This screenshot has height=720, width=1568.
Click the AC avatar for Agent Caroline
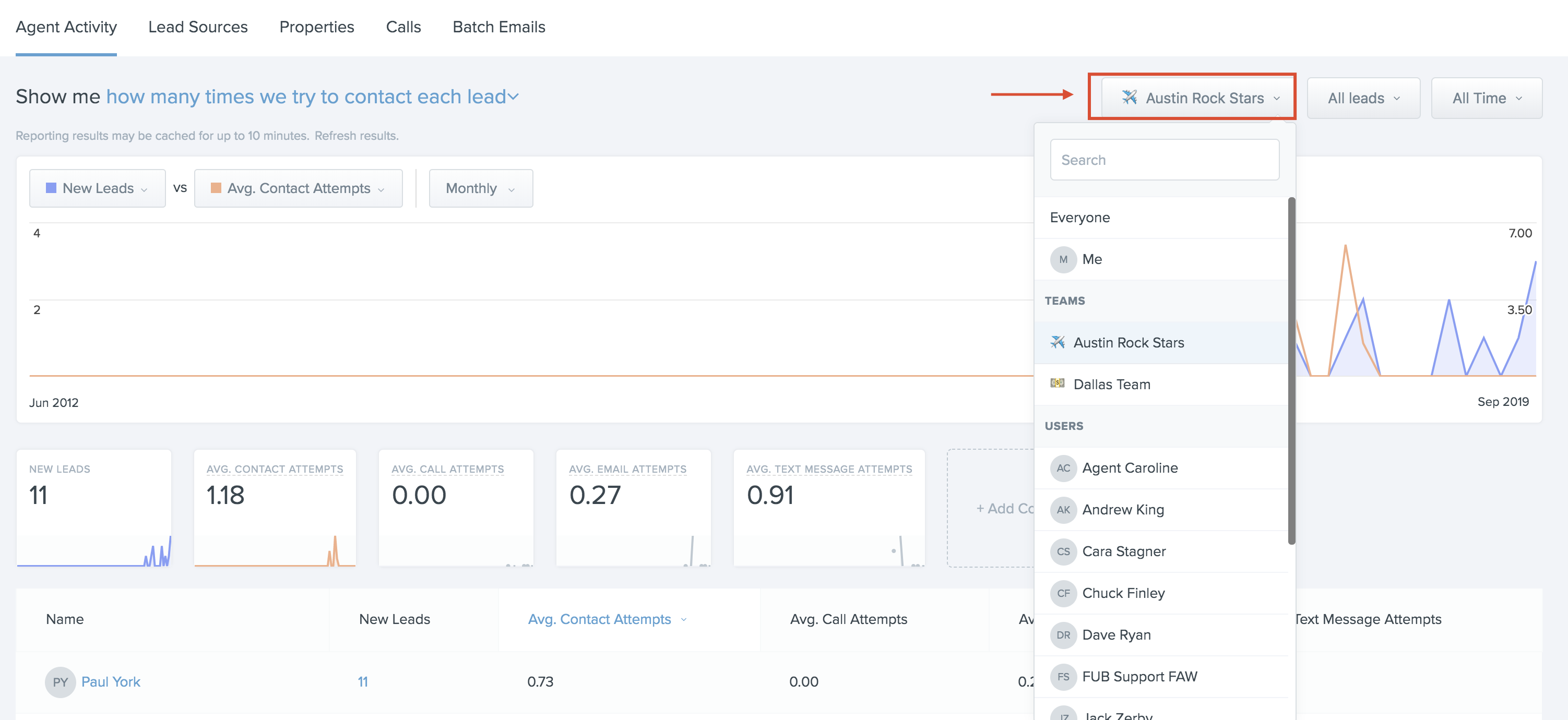(x=1063, y=468)
